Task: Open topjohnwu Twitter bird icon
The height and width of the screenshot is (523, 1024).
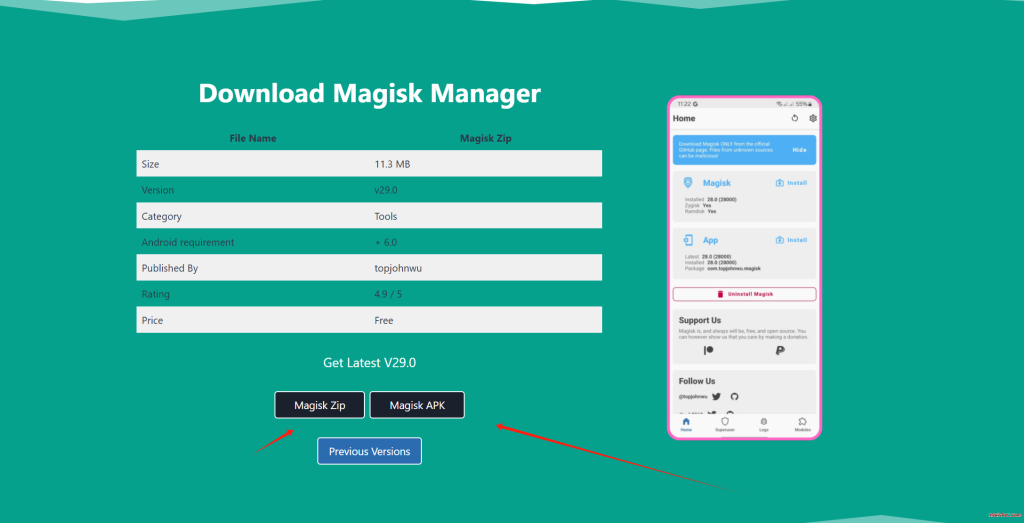Action: (x=716, y=396)
